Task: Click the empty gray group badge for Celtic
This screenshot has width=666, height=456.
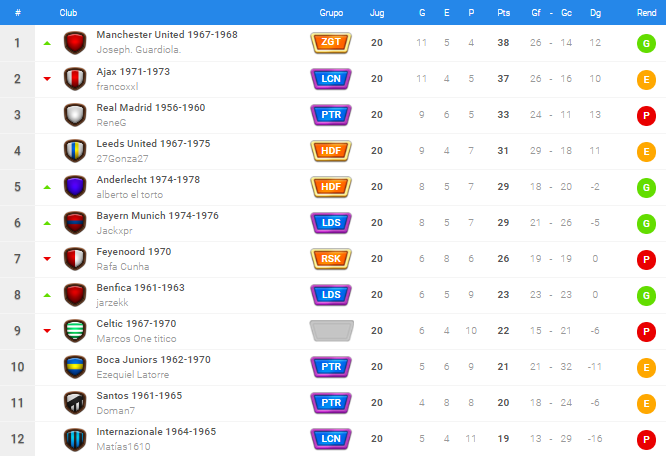Action: click(x=331, y=331)
